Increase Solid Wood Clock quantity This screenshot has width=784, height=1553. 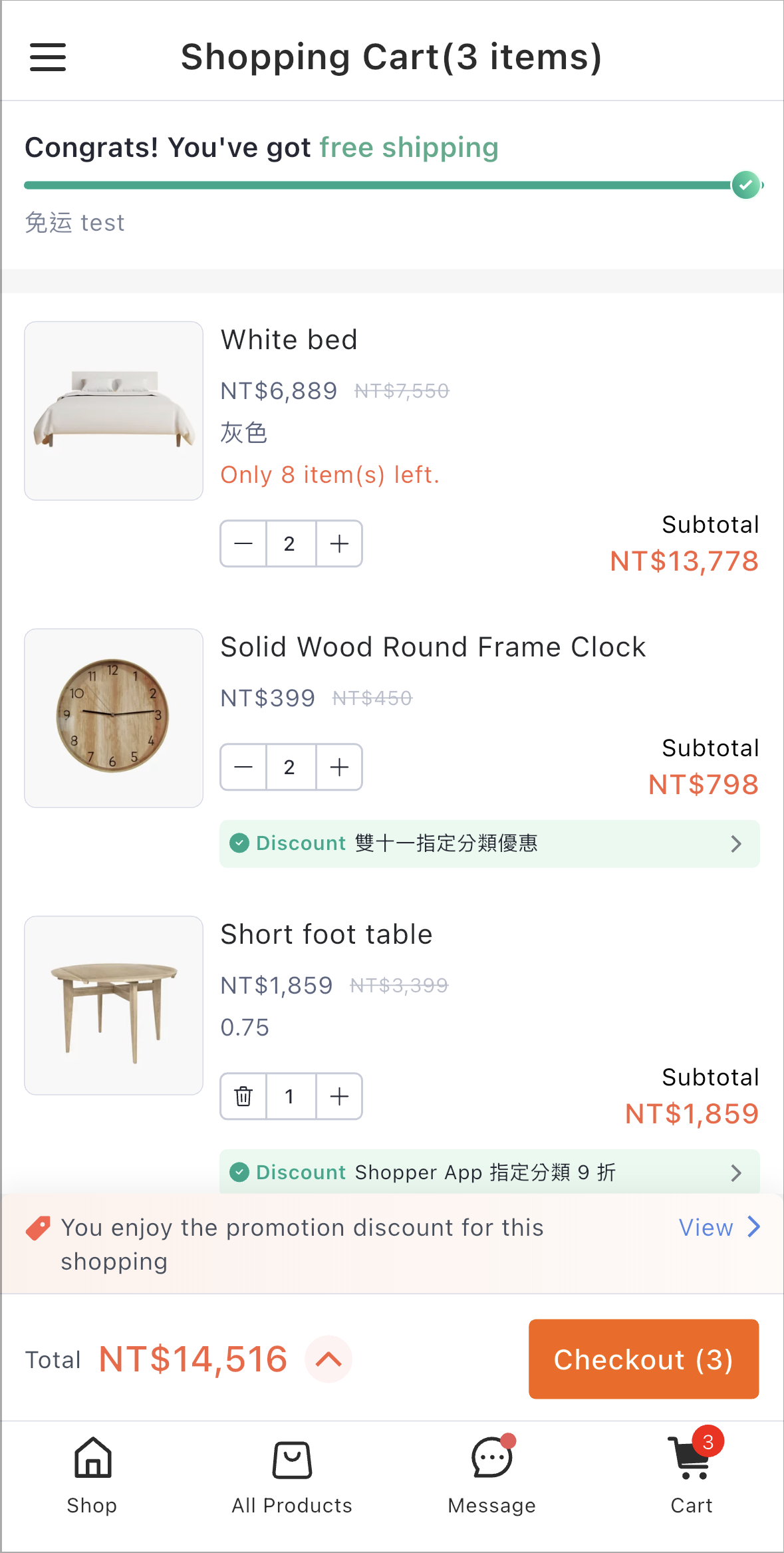339,767
